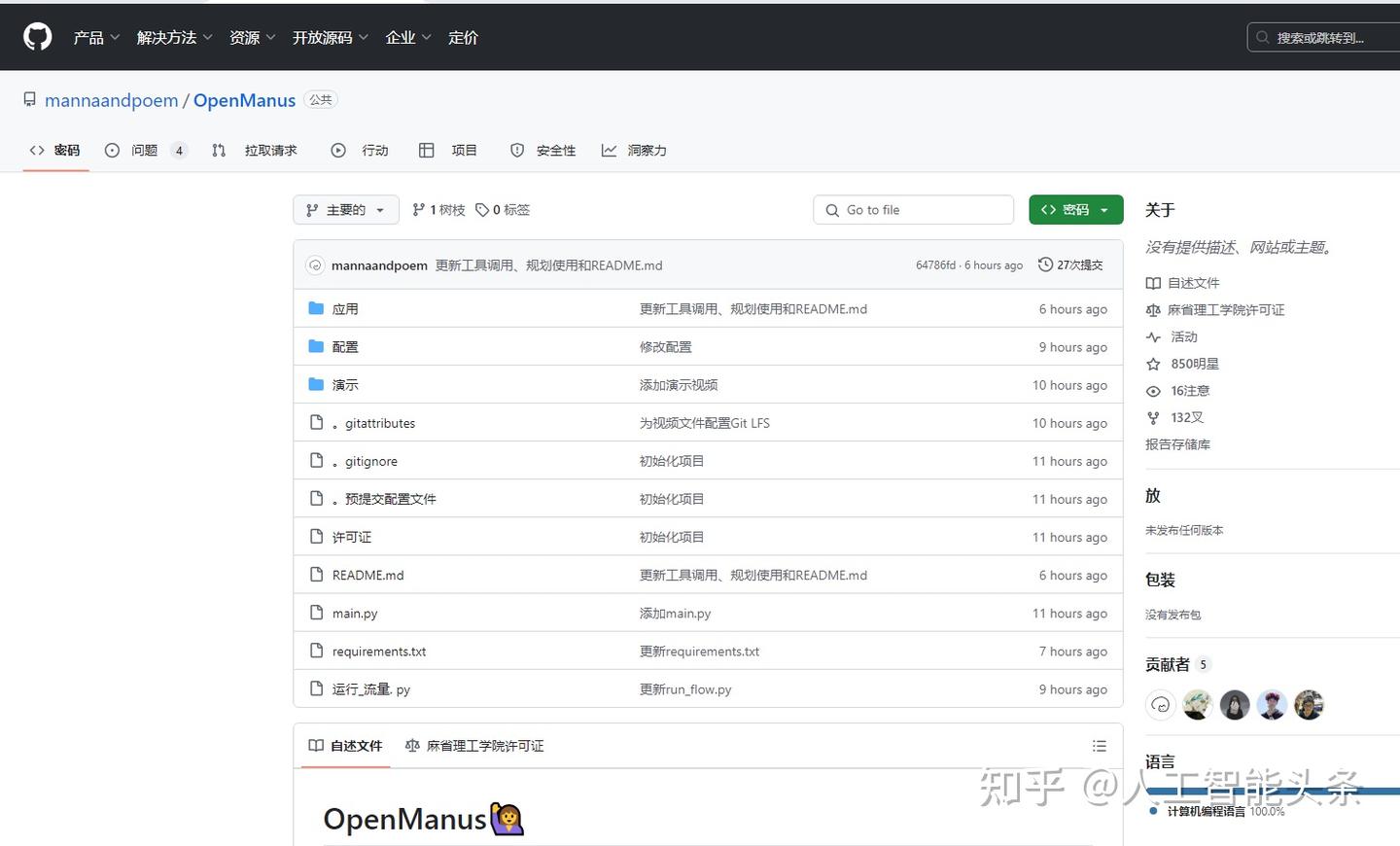This screenshot has width=1400, height=846.
Task: Click the Go to file search box
Action: coord(912,209)
